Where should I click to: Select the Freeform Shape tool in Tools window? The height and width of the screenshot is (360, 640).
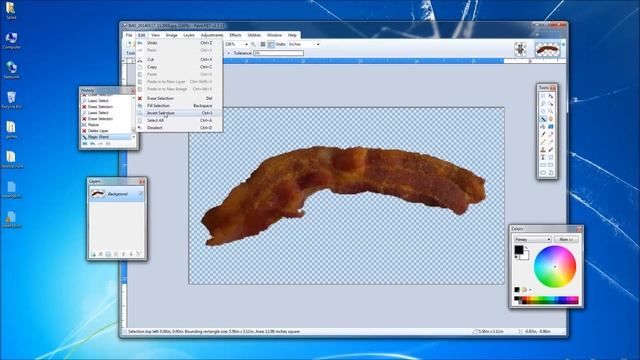tap(551, 172)
